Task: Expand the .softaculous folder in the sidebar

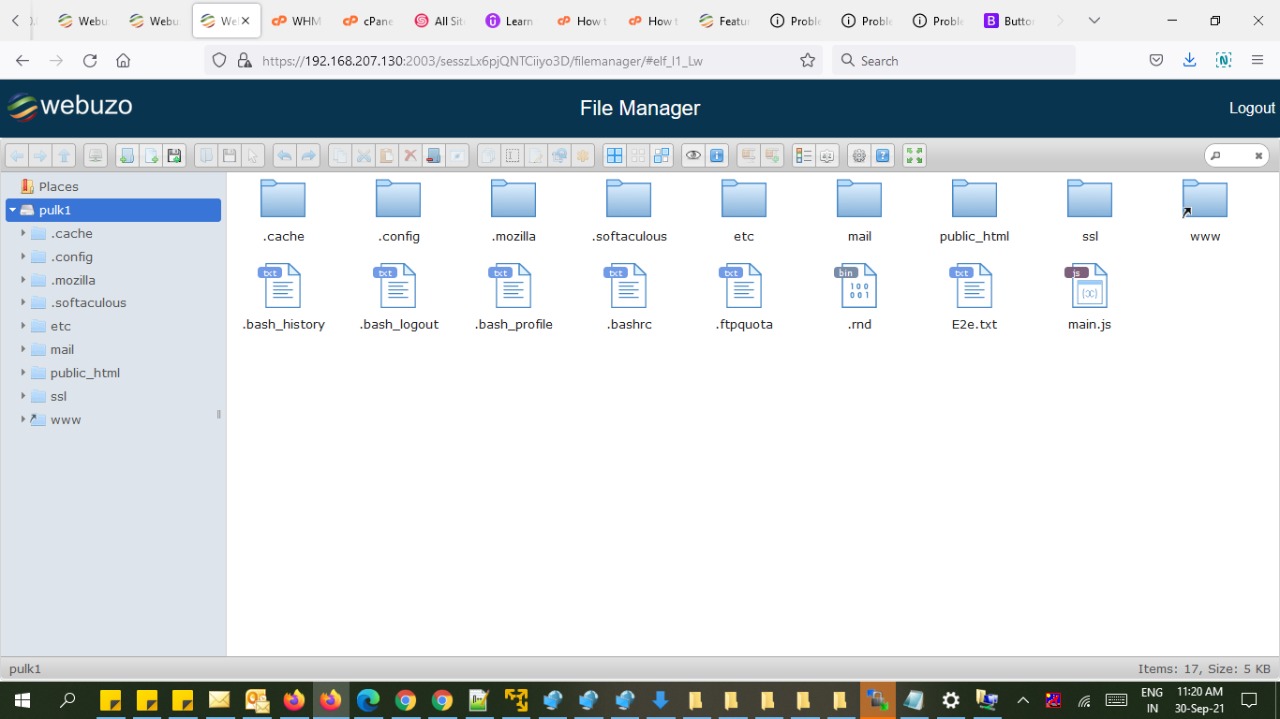Action: pyautogui.click(x=24, y=302)
